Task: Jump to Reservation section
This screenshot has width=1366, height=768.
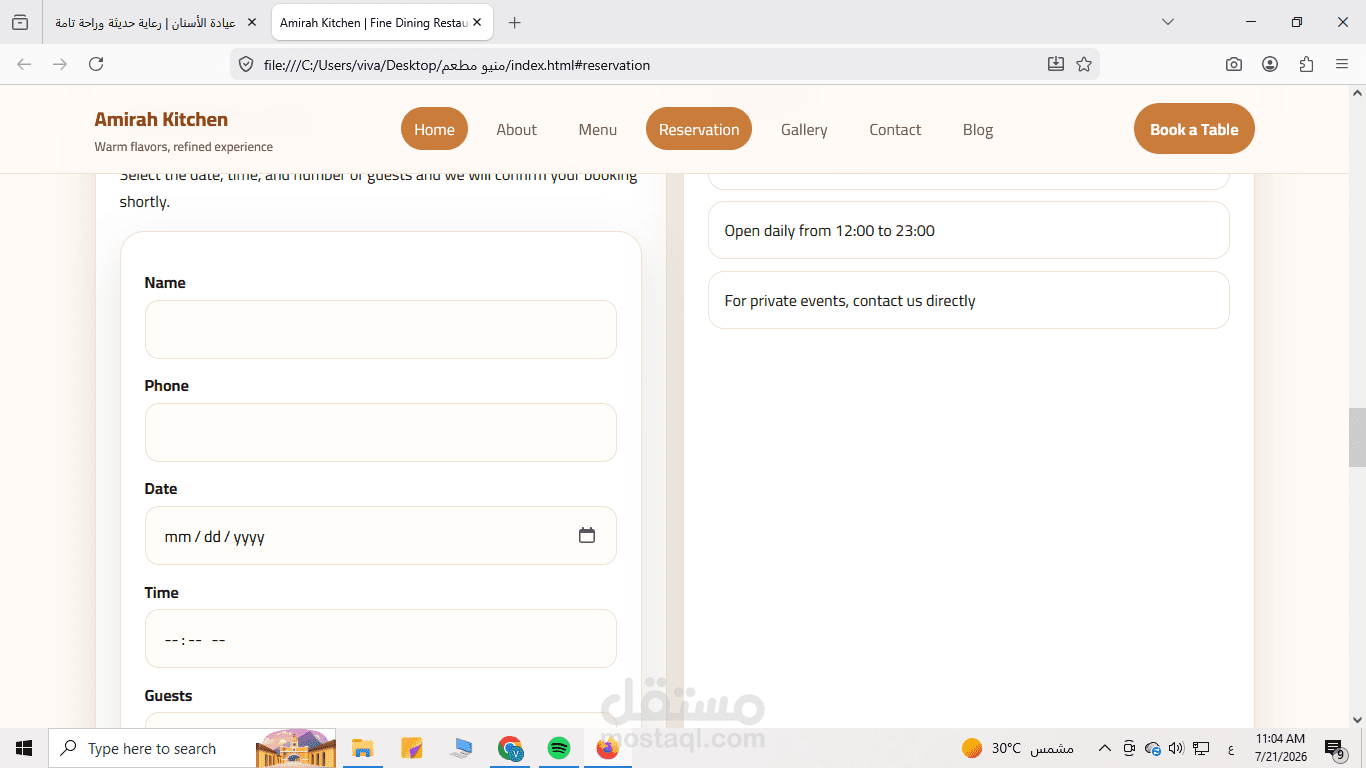Action: [x=699, y=129]
